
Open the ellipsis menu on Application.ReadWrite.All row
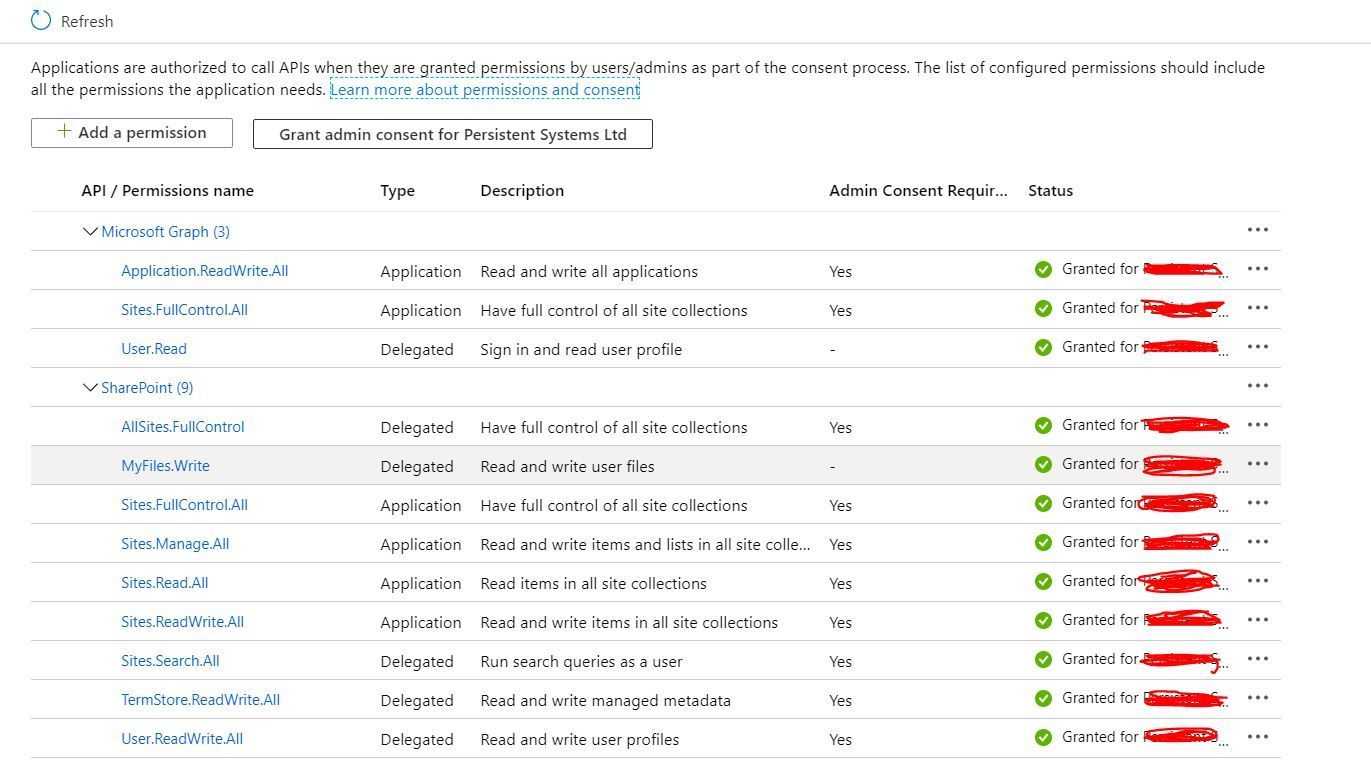point(1257,269)
